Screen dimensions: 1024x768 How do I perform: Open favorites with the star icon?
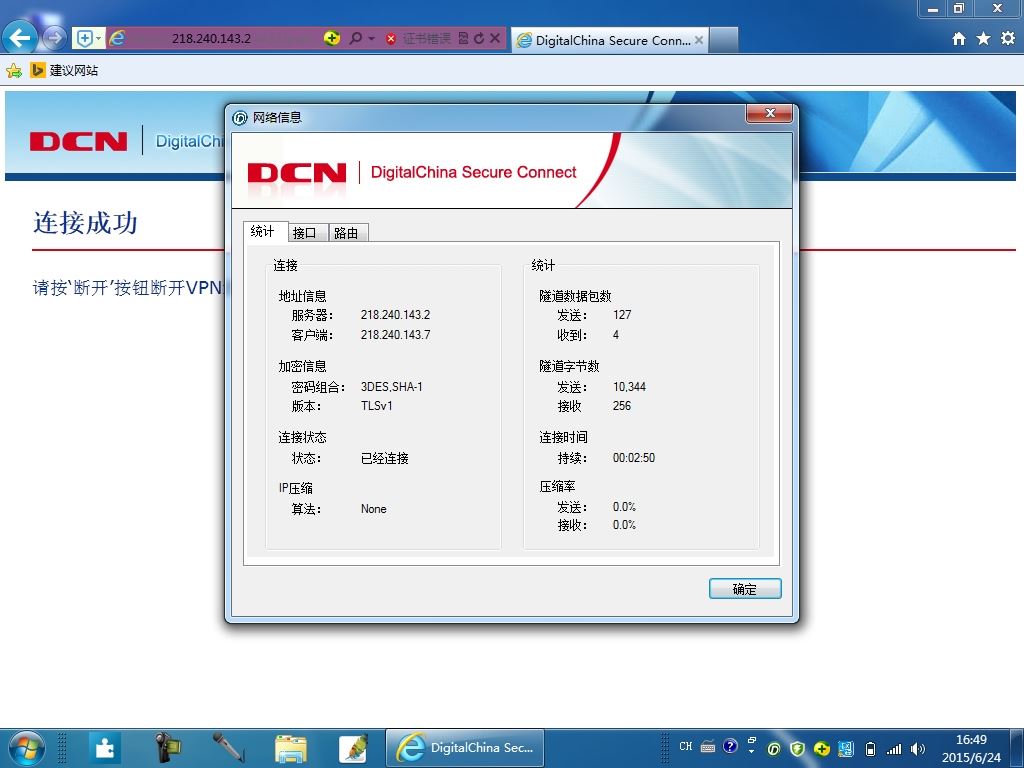984,39
